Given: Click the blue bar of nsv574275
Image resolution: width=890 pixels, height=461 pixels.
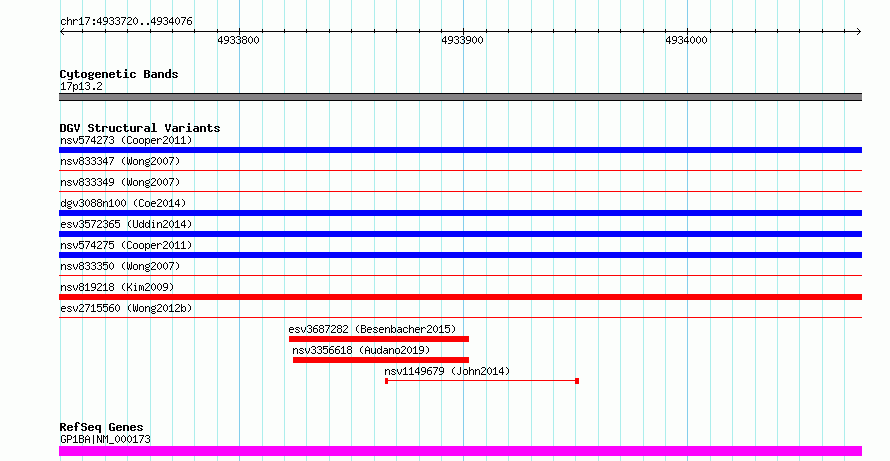Looking at the screenshot, I should 460,255.
